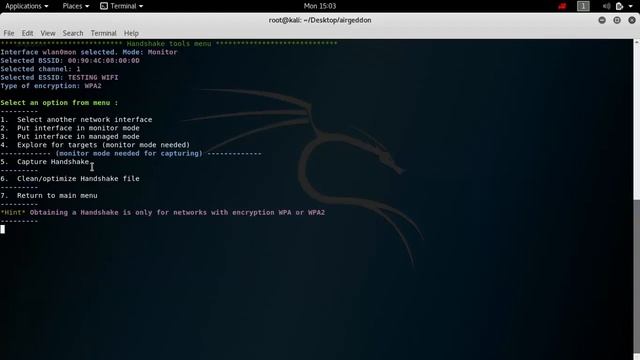Click line 'Selected channel: 1'
Screen dimensions: 640x360
pos(40,69)
